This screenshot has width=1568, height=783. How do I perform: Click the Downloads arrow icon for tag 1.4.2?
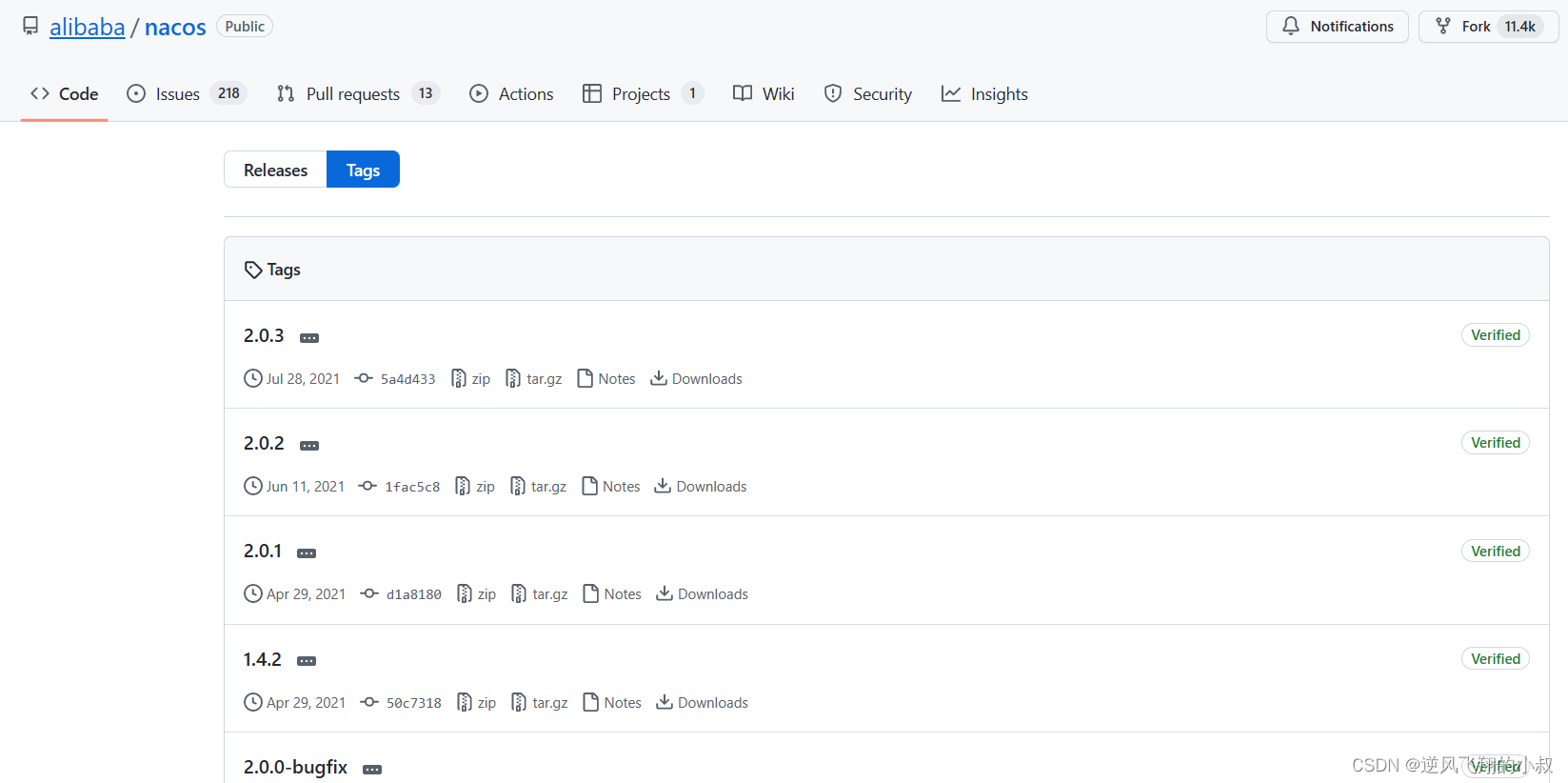665,702
